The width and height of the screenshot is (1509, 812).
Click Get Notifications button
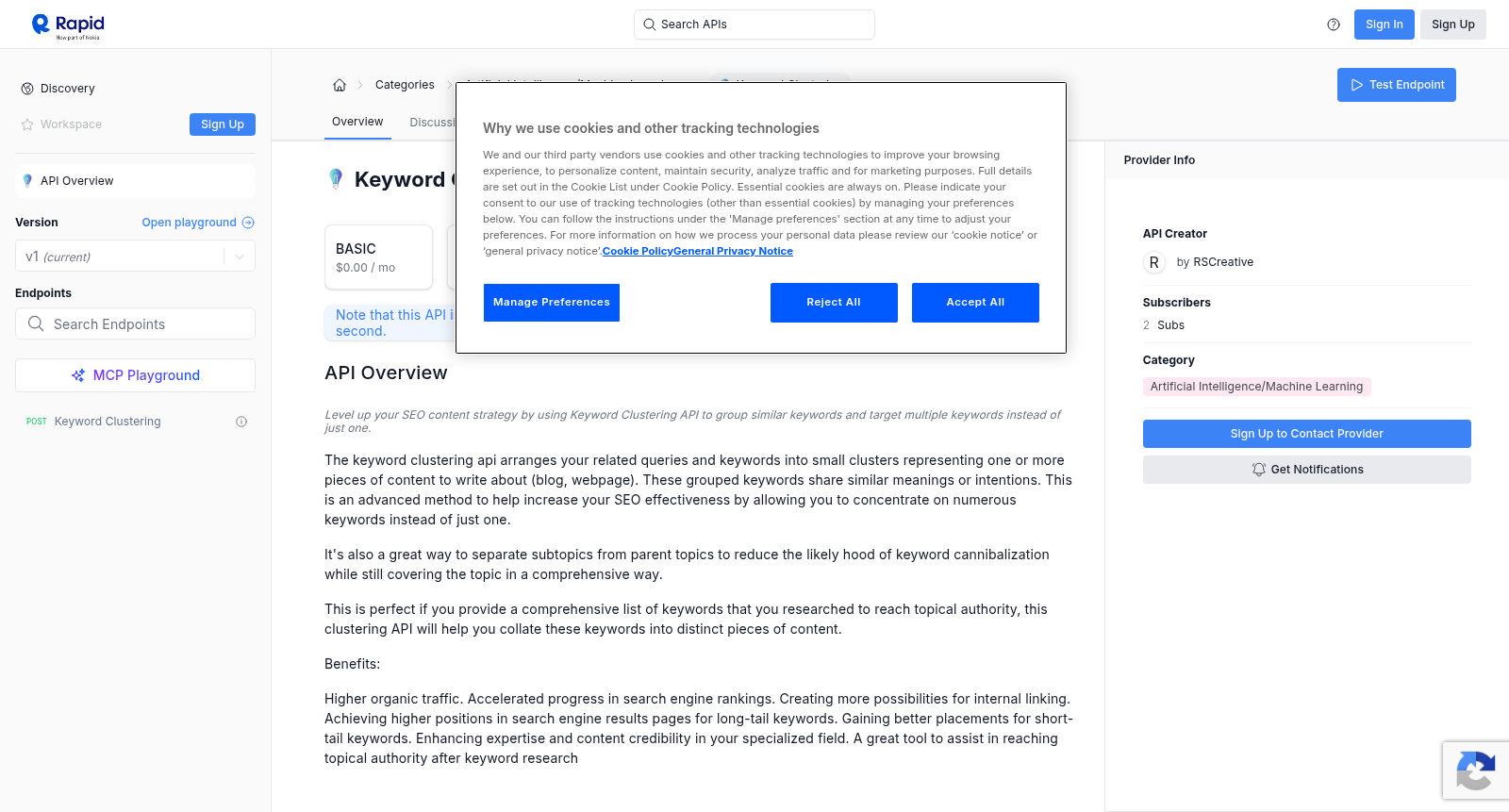pyautogui.click(x=1307, y=470)
